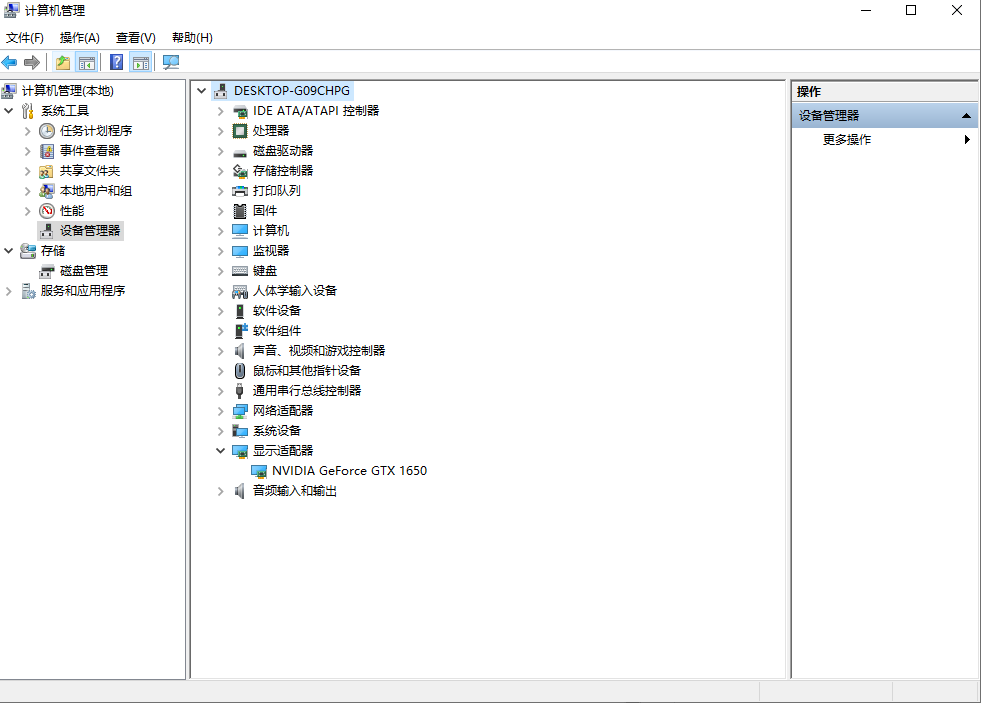The image size is (981, 703).
Task: Toggle the Show/Hide Action Pane icon
Action: pos(141,63)
